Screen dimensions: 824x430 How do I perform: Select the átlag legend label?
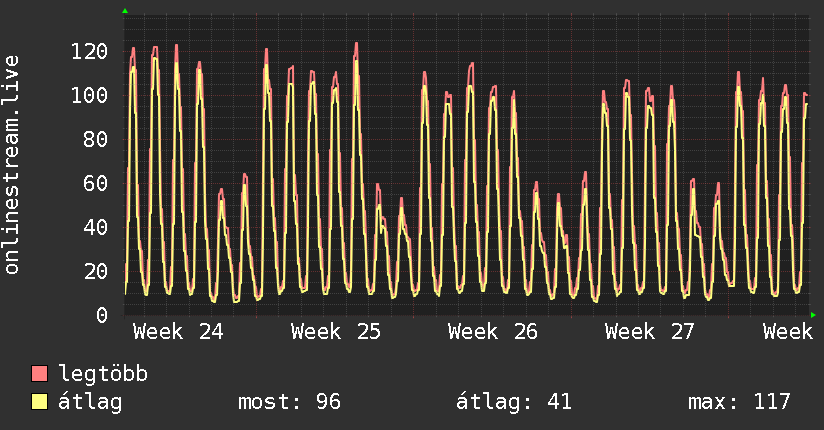tap(90, 402)
